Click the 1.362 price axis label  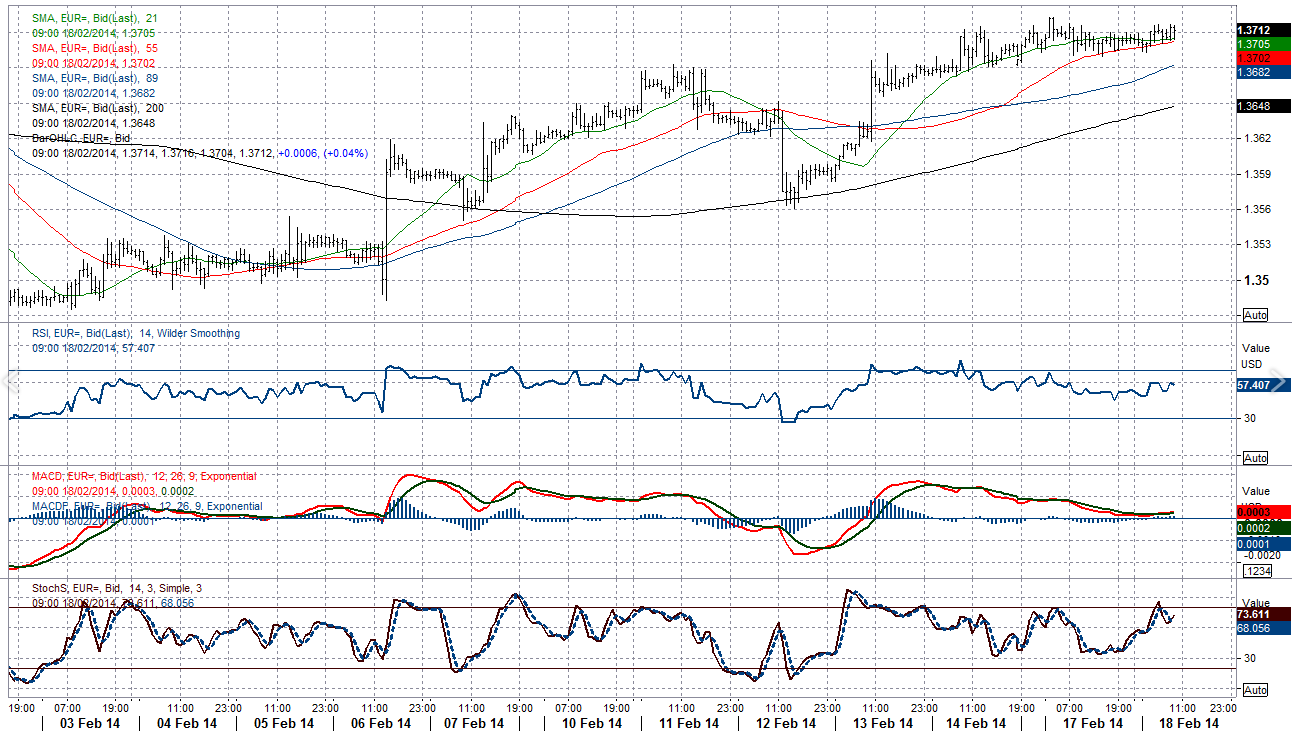click(x=1256, y=139)
